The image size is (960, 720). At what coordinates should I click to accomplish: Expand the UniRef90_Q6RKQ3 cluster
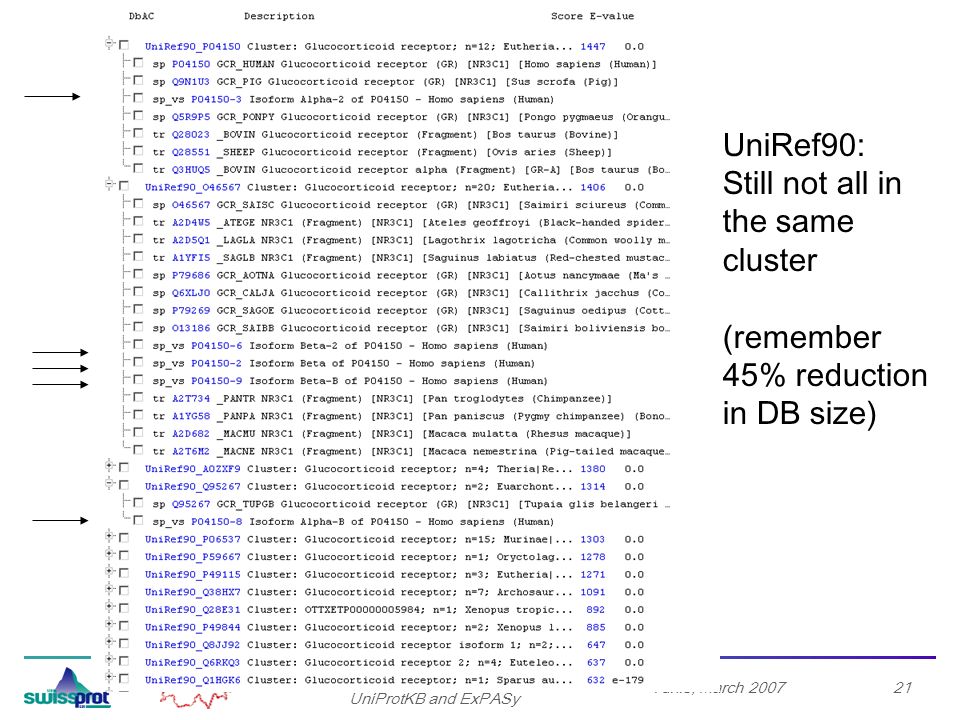pos(110,659)
